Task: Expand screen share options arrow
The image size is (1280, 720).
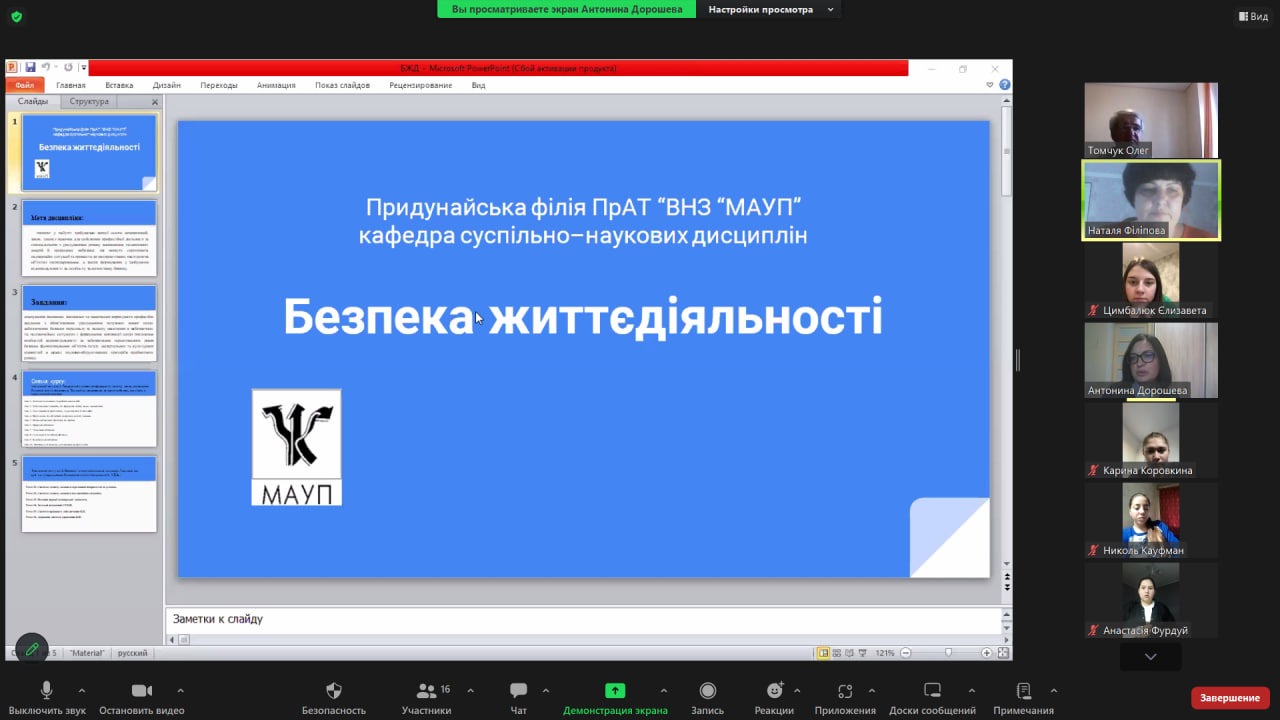Action: (663, 690)
